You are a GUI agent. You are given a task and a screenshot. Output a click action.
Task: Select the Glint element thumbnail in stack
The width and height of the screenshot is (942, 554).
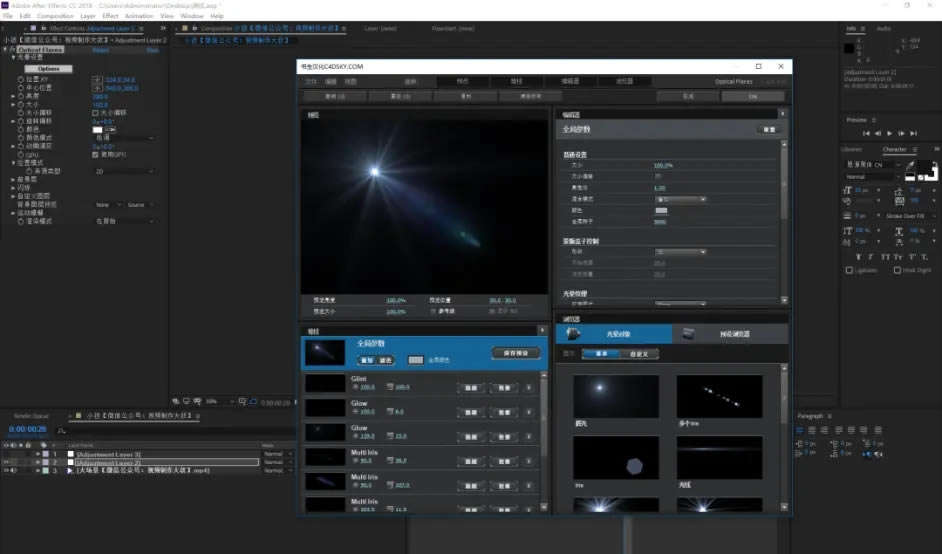point(324,384)
